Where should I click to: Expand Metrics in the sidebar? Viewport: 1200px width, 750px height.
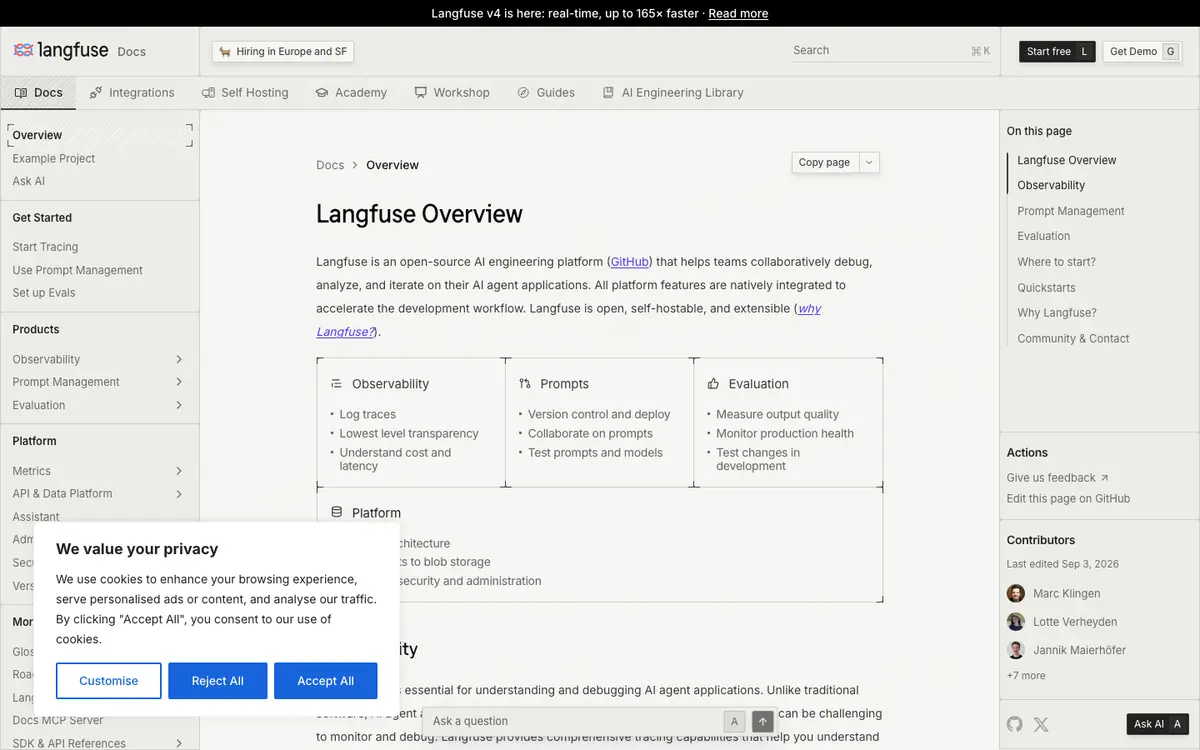pyautogui.click(x=179, y=471)
